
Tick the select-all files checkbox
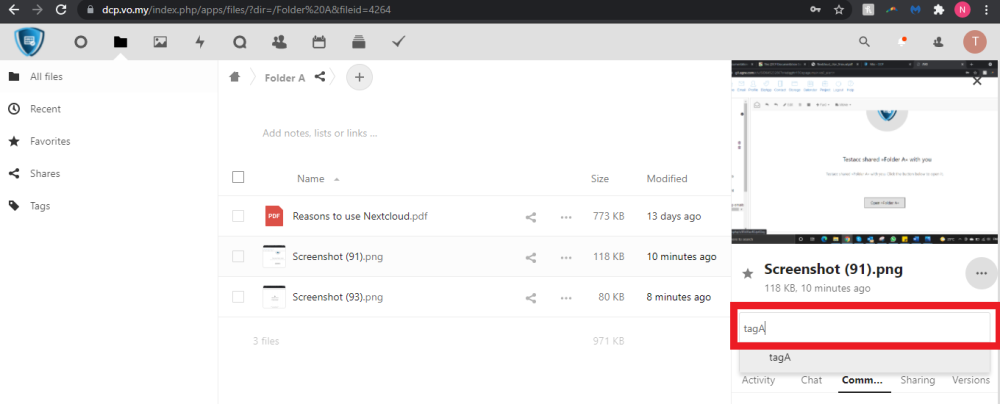pos(238,178)
